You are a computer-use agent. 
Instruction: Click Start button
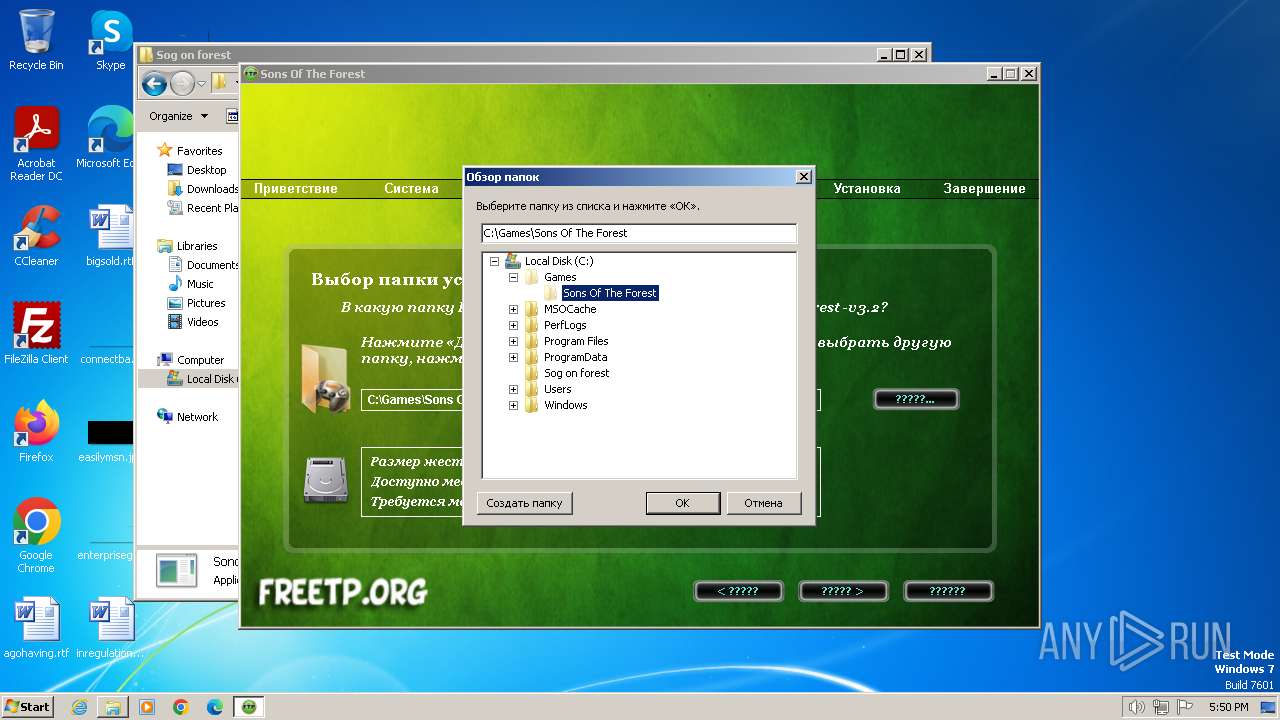click(27, 707)
